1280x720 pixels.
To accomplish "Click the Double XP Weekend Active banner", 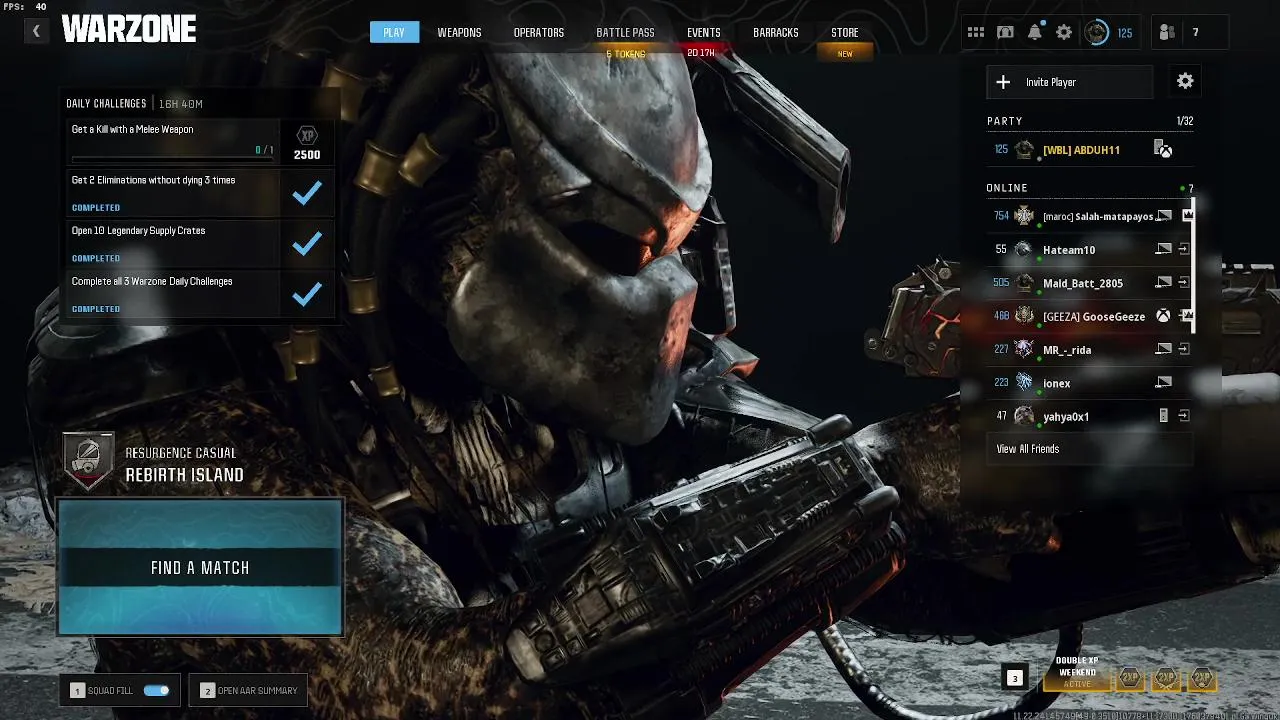I will (1078, 675).
